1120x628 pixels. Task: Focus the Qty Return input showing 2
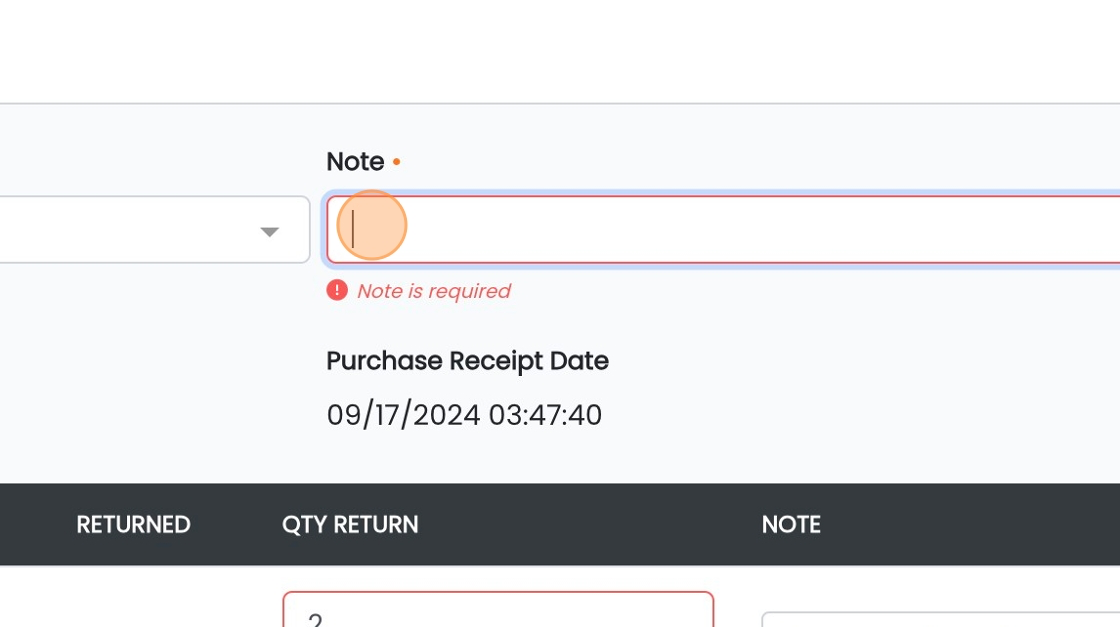(498, 609)
